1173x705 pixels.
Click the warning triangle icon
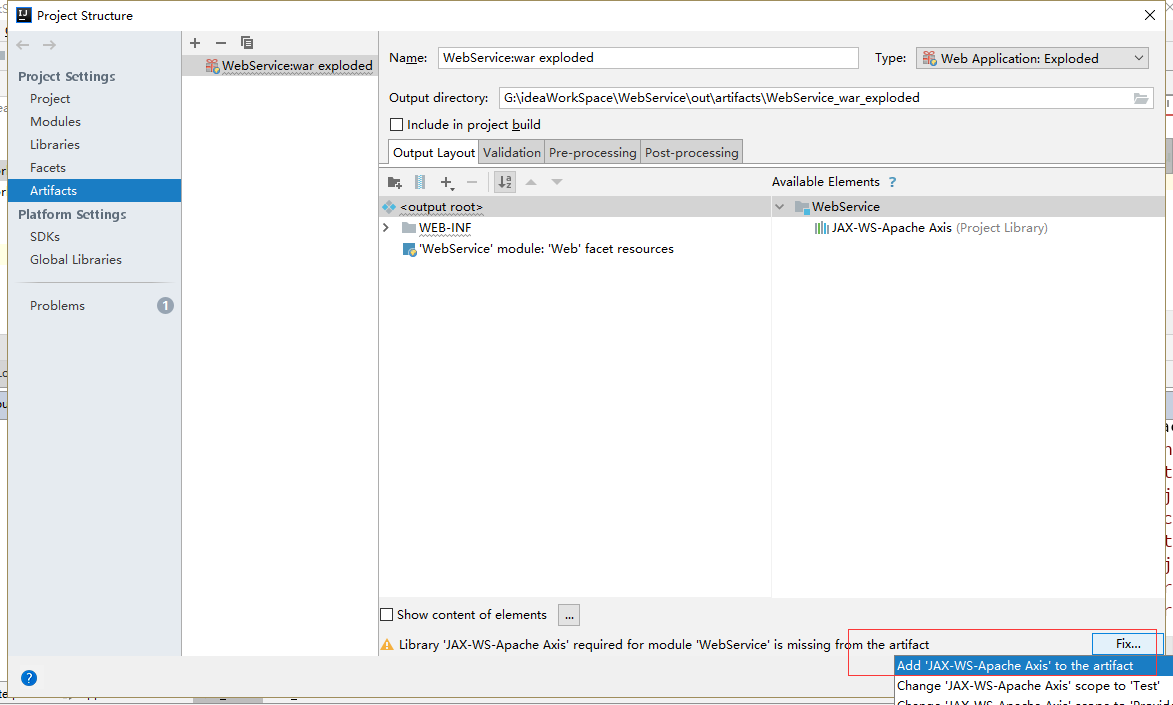[387, 644]
